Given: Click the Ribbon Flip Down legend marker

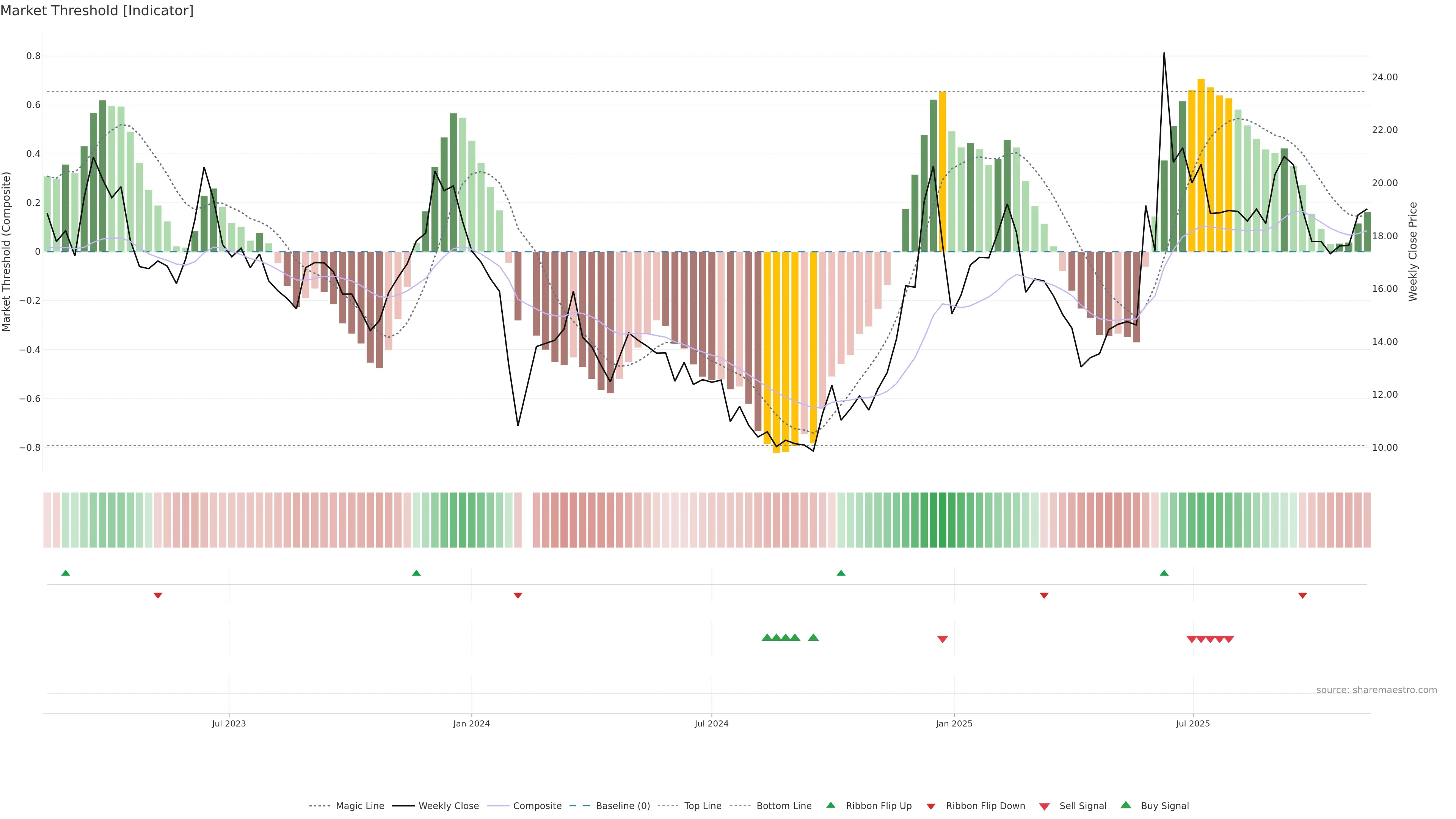Looking at the screenshot, I should click(931, 806).
